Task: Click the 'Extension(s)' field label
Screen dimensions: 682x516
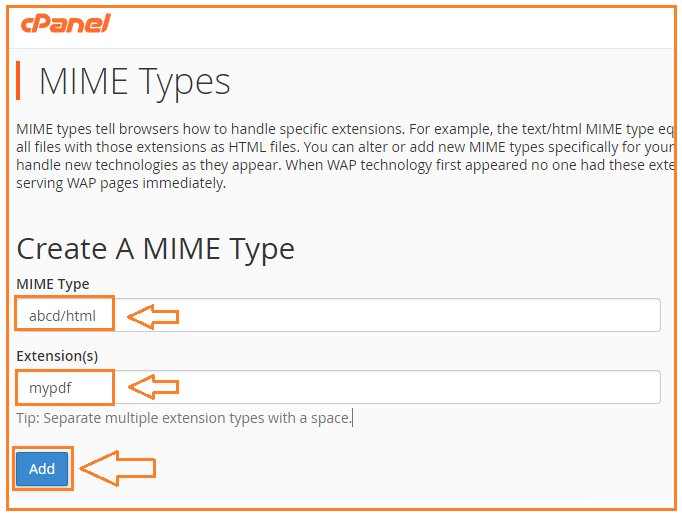Action: 57,356
